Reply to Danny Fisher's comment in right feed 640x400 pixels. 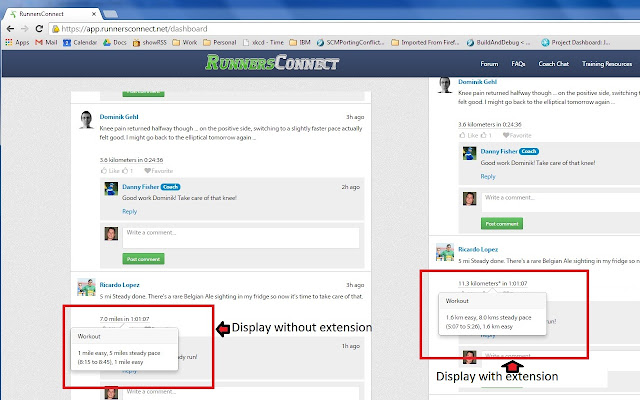coord(488,176)
